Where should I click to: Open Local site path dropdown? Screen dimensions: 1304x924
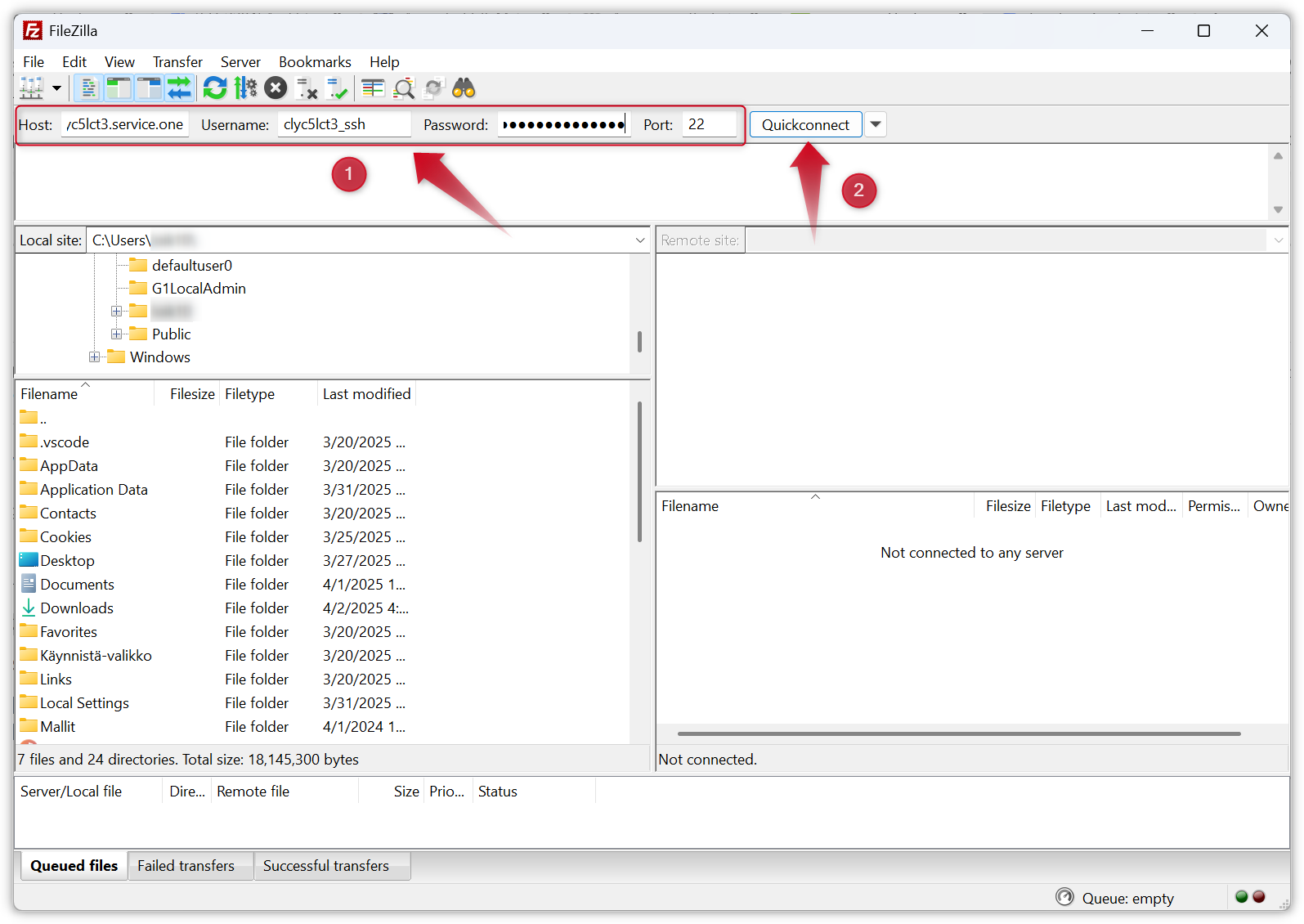[x=640, y=240]
